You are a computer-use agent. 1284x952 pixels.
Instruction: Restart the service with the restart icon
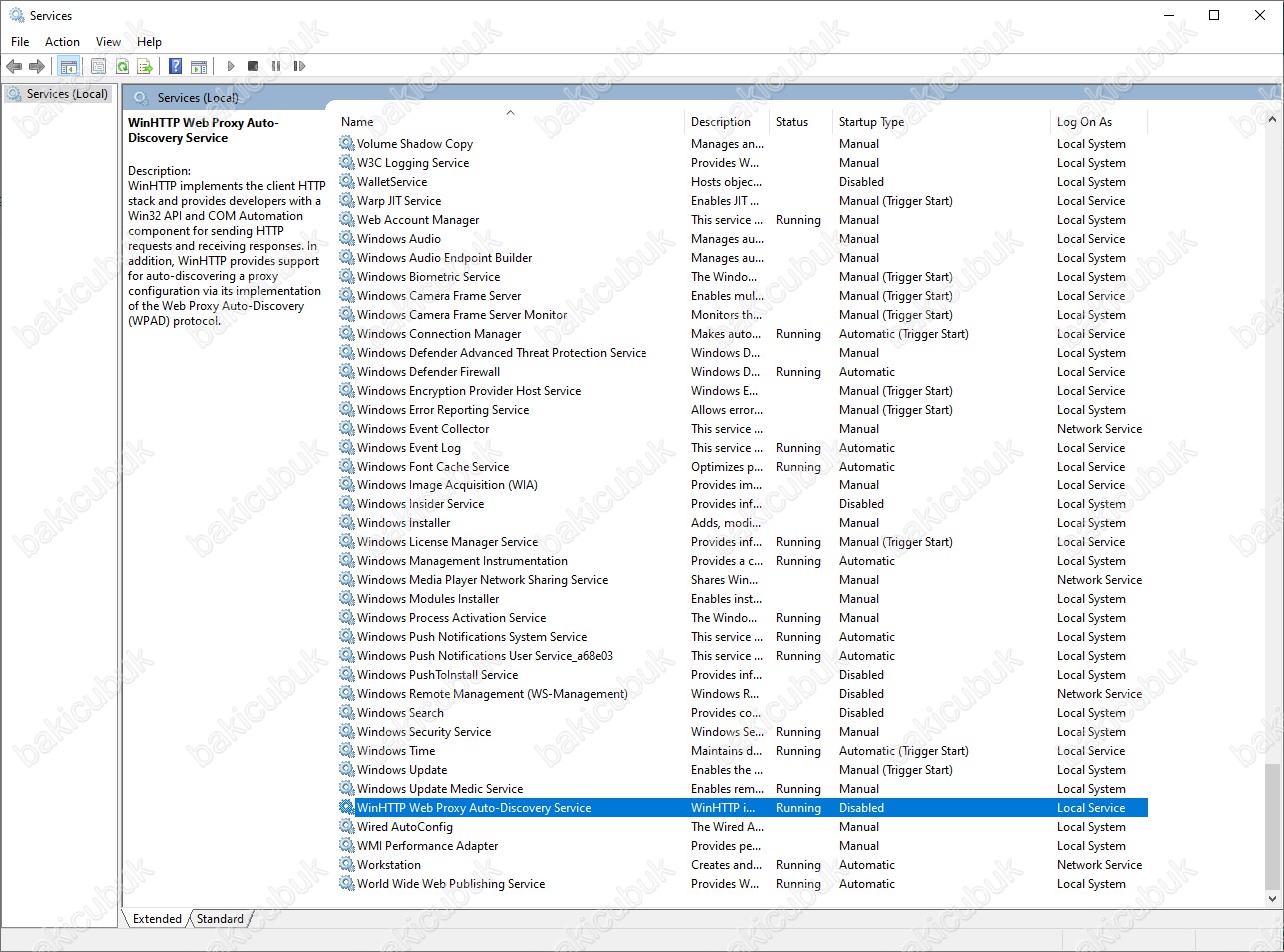299,66
